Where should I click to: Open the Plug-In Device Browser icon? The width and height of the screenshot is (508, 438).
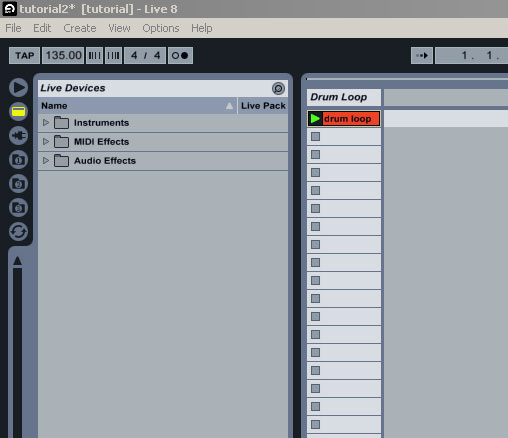(19, 135)
